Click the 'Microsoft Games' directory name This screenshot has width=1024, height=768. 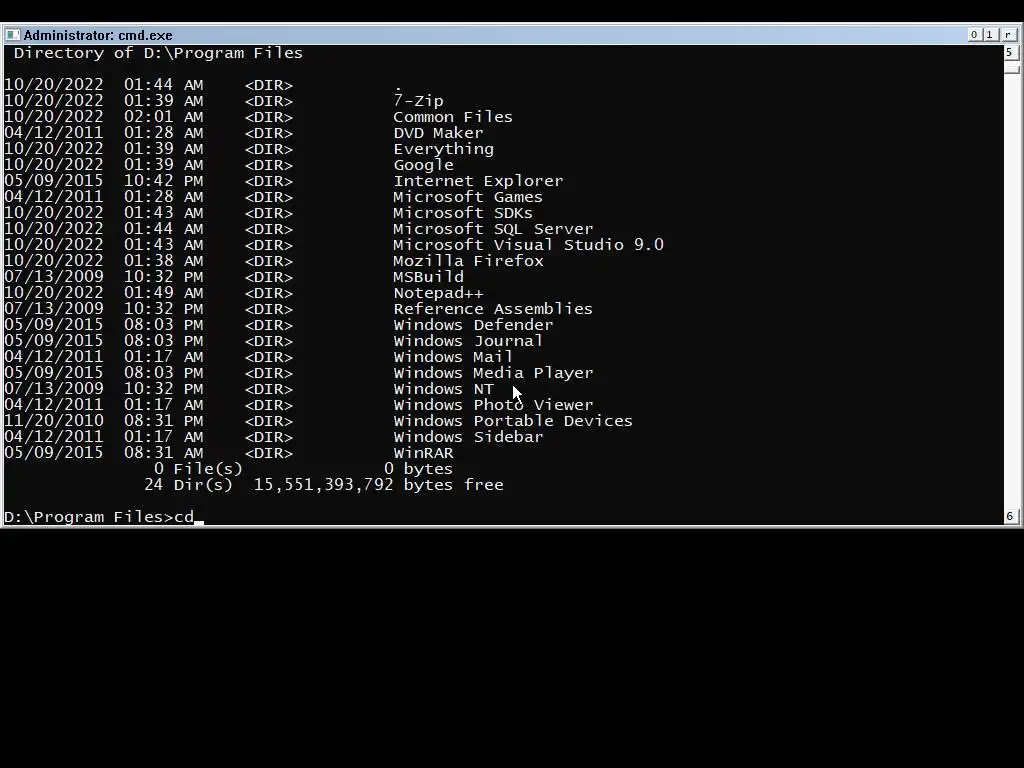point(468,197)
